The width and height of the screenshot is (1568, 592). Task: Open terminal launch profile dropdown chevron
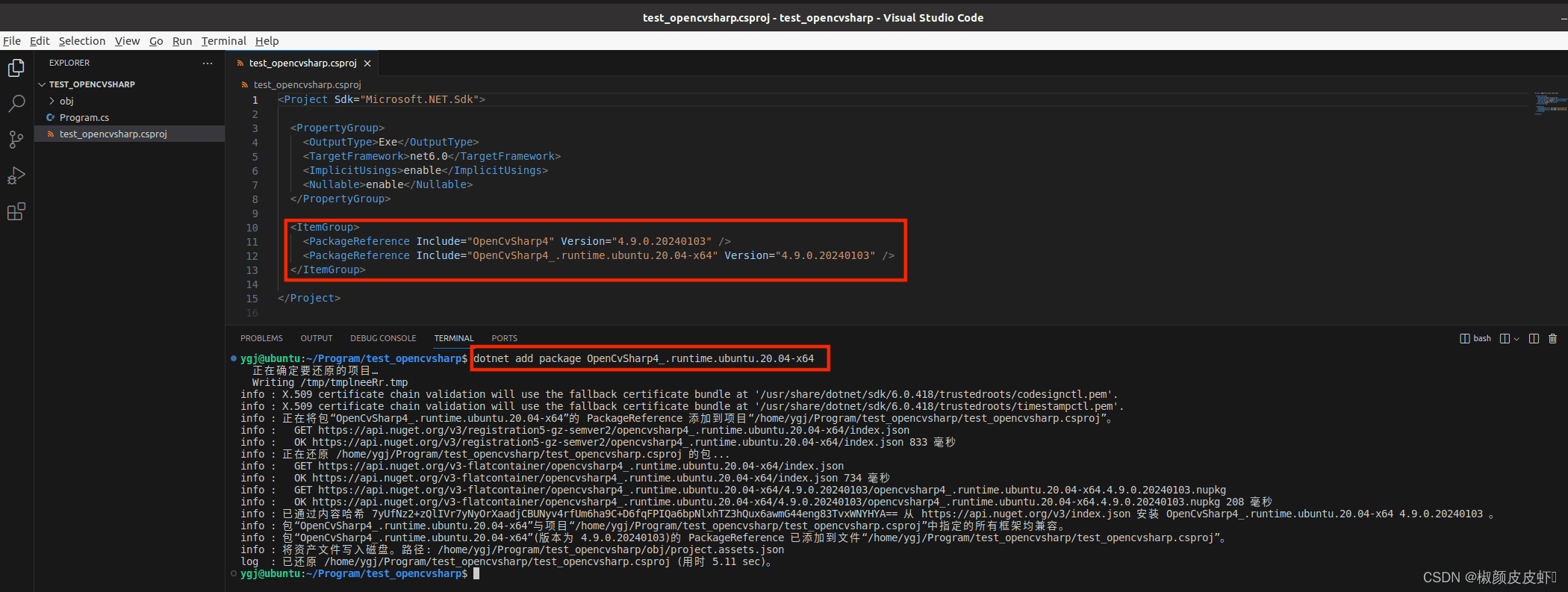[x=1516, y=339]
